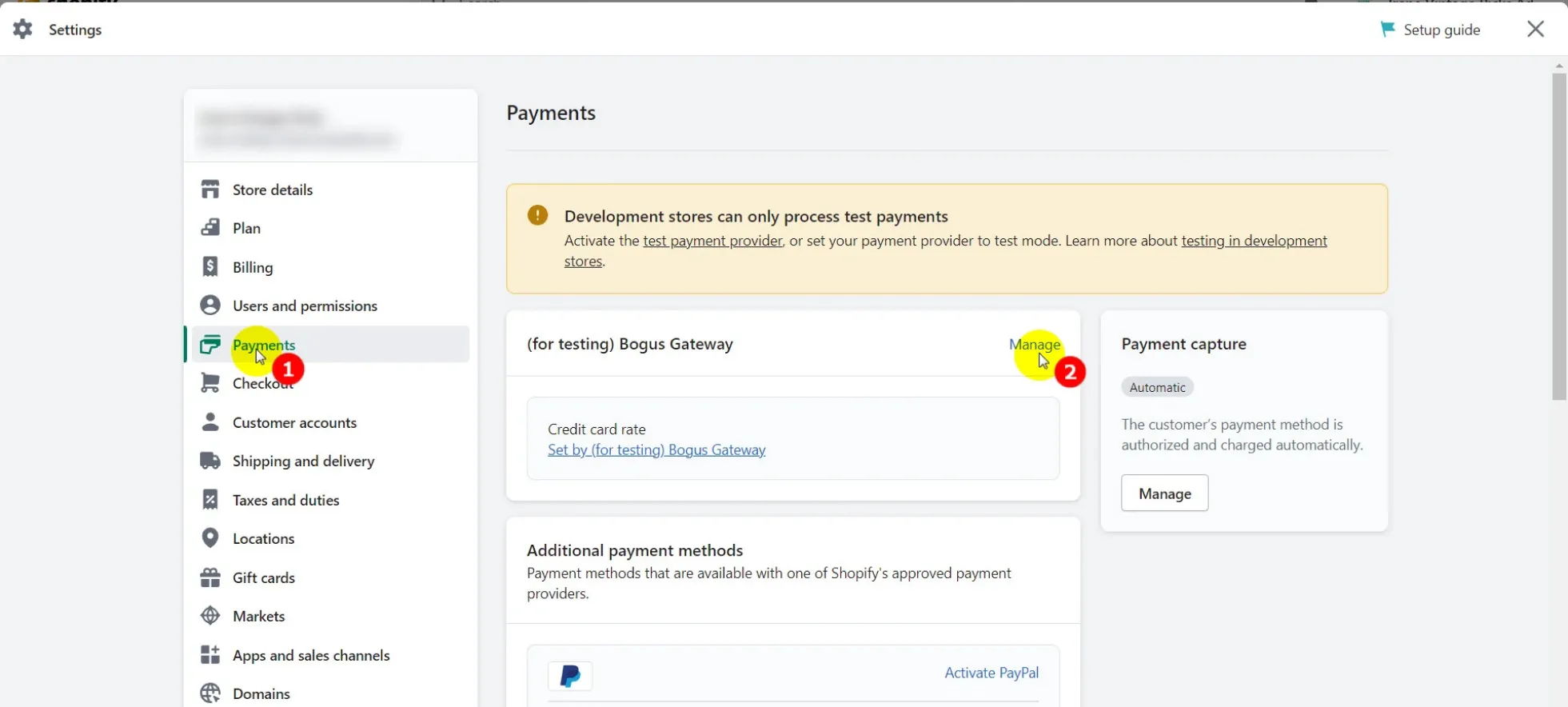Click the Setup guide flag icon
Viewport: 1568px width, 707px height.
1388,30
